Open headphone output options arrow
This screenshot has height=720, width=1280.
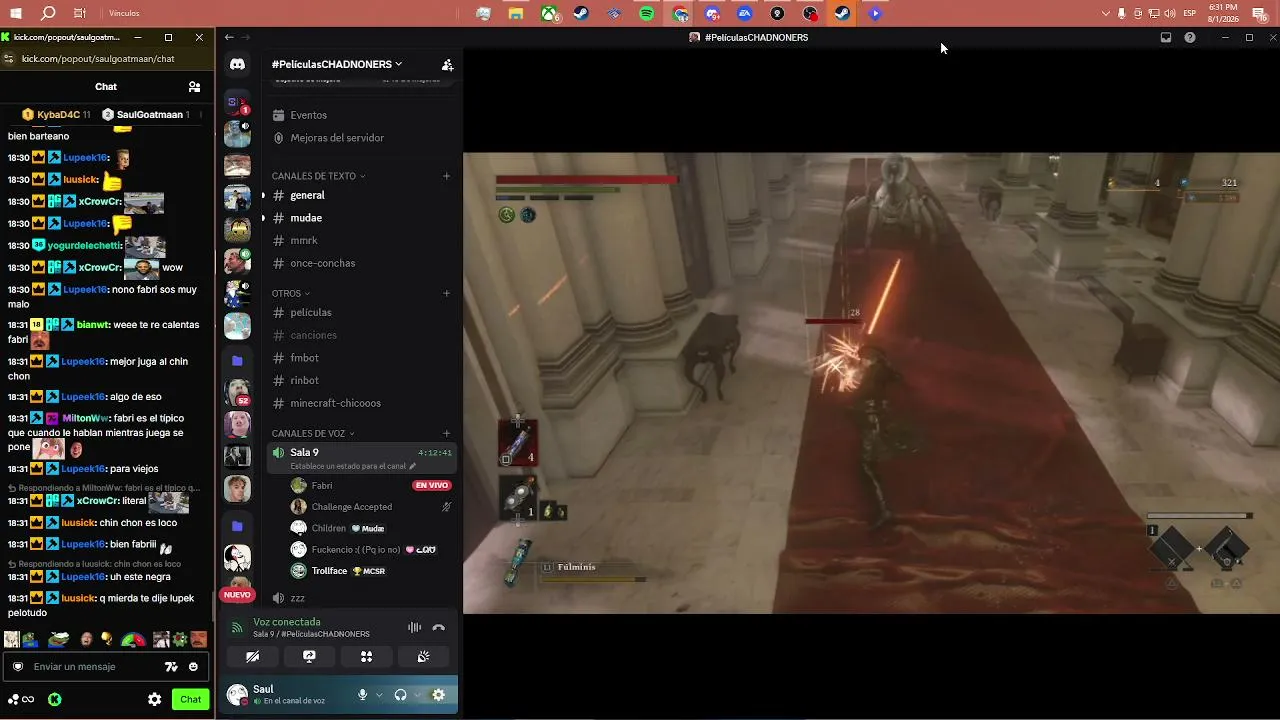pyautogui.click(x=417, y=695)
